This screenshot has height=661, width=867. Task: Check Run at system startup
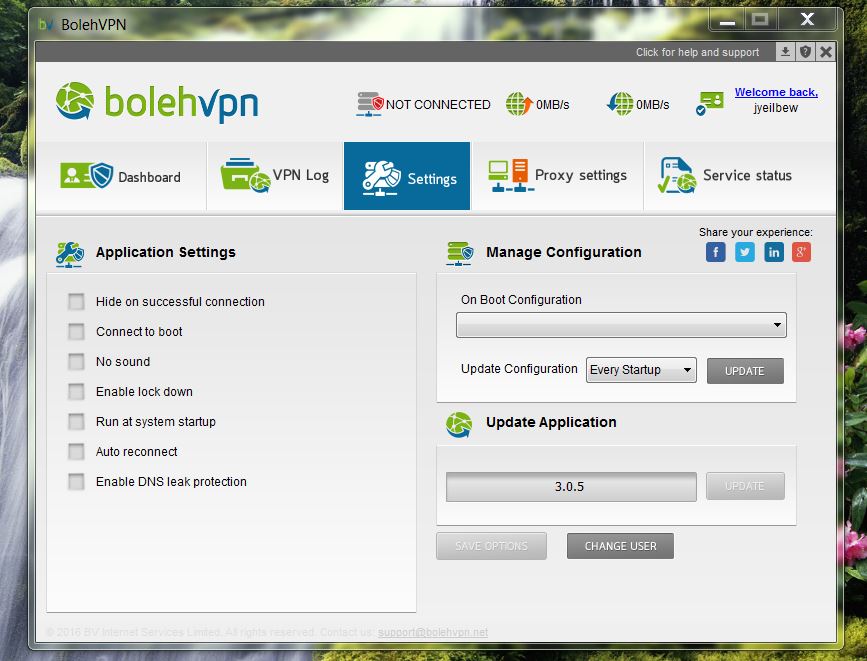tap(76, 421)
